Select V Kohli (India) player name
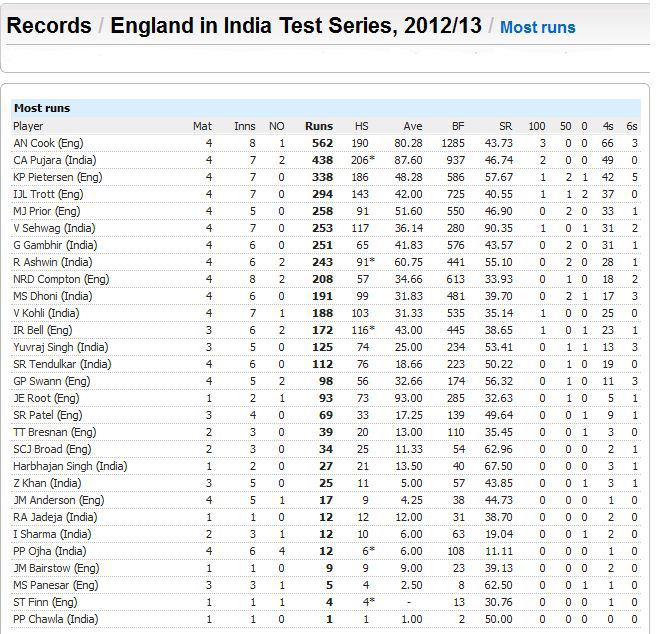The height and width of the screenshot is (634, 667). (x=46, y=313)
